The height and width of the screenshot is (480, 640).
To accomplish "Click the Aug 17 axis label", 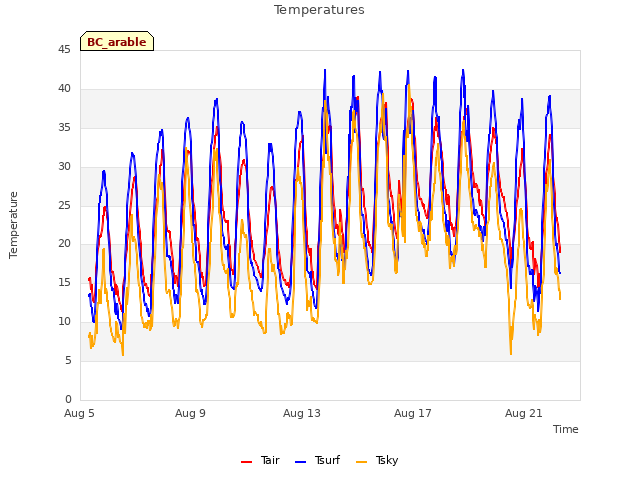I will [413, 413].
